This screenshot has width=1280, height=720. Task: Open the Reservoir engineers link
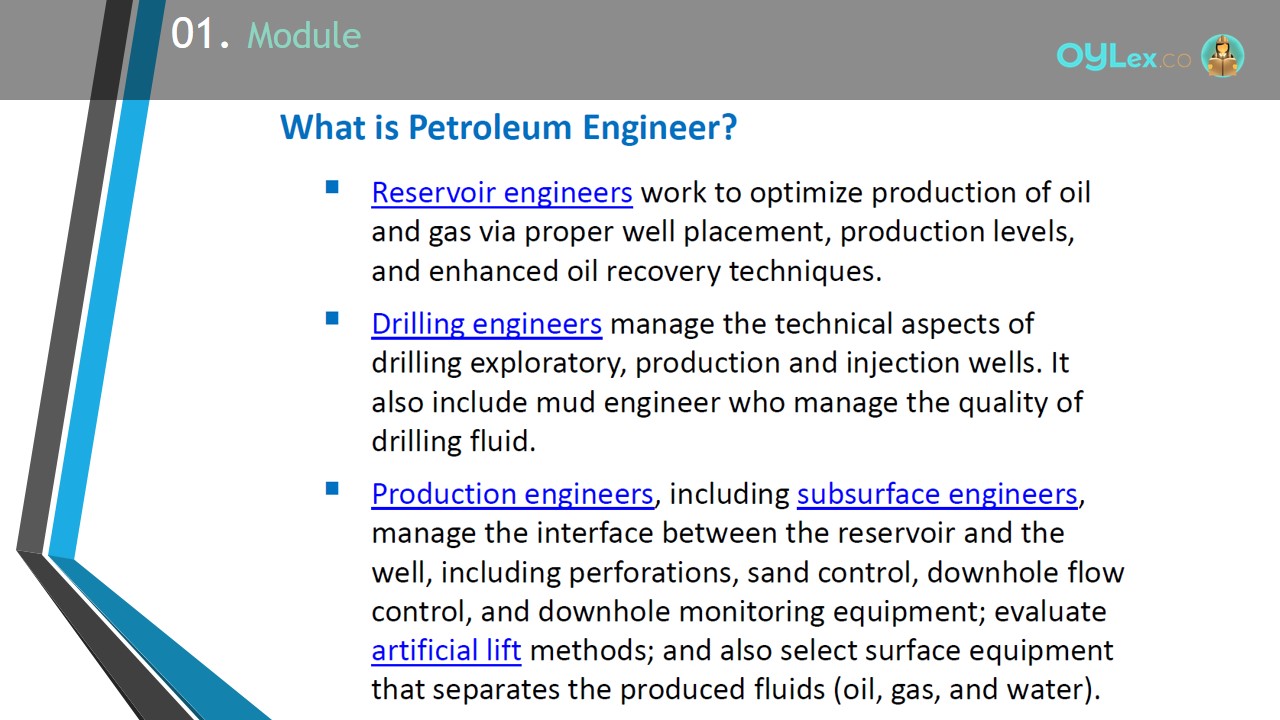pos(502,192)
